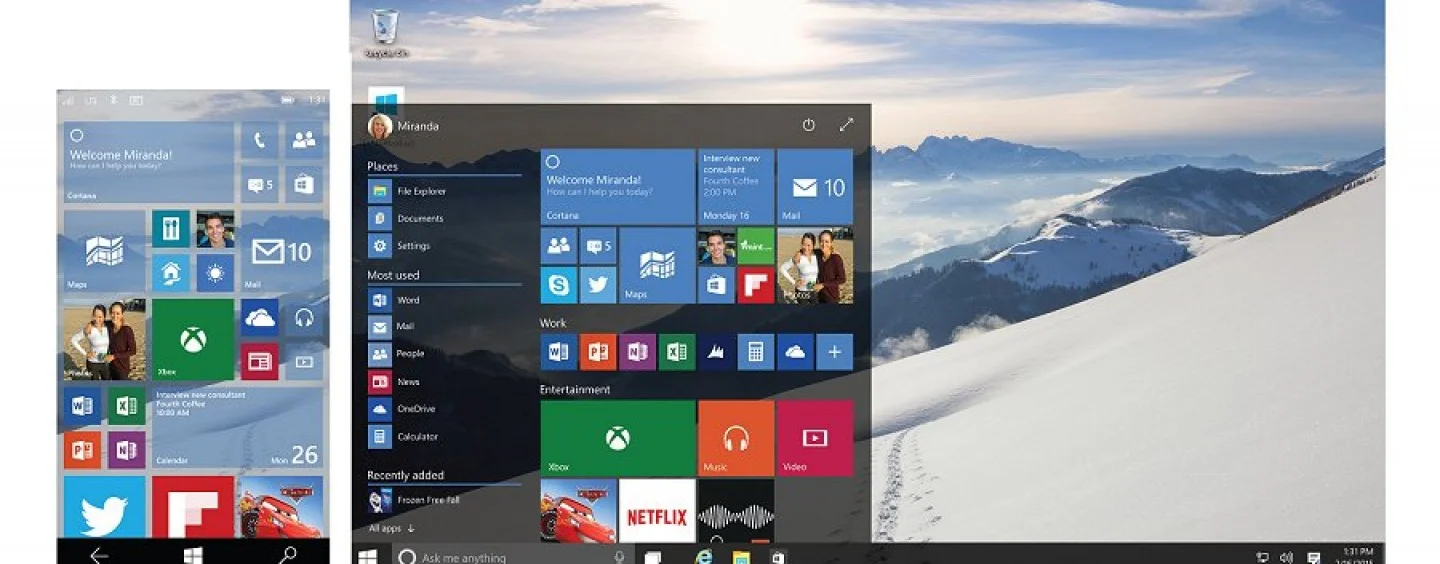This screenshot has height=564, width=1440.
Task: Open the People tile in Start menu
Action: (x=558, y=246)
